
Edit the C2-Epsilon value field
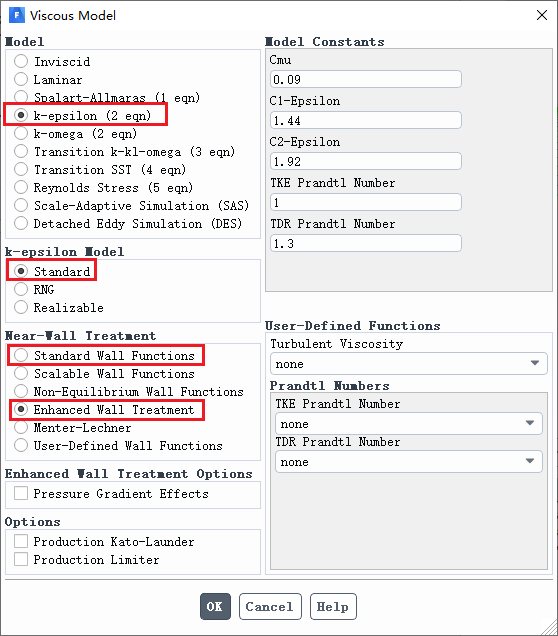point(366,161)
